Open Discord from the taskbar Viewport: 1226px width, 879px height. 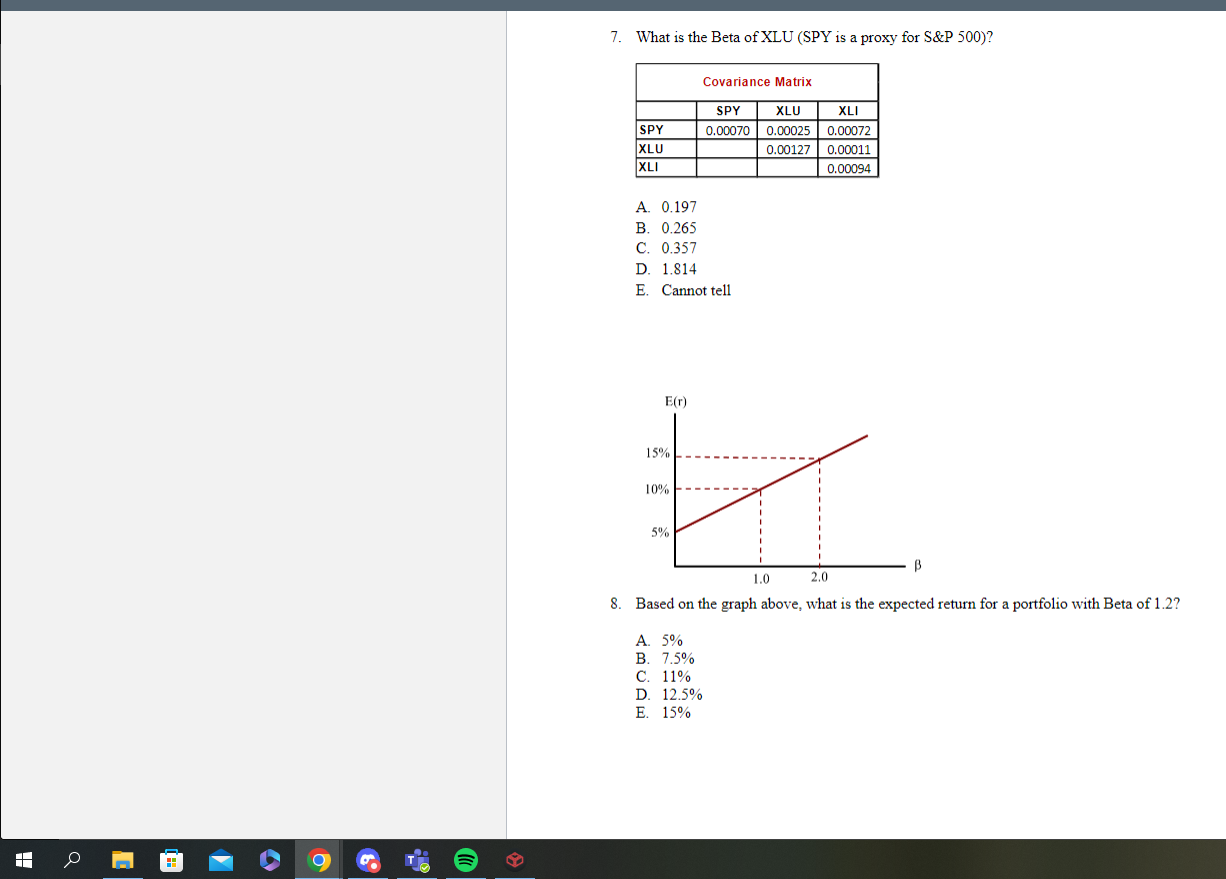(x=368, y=860)
